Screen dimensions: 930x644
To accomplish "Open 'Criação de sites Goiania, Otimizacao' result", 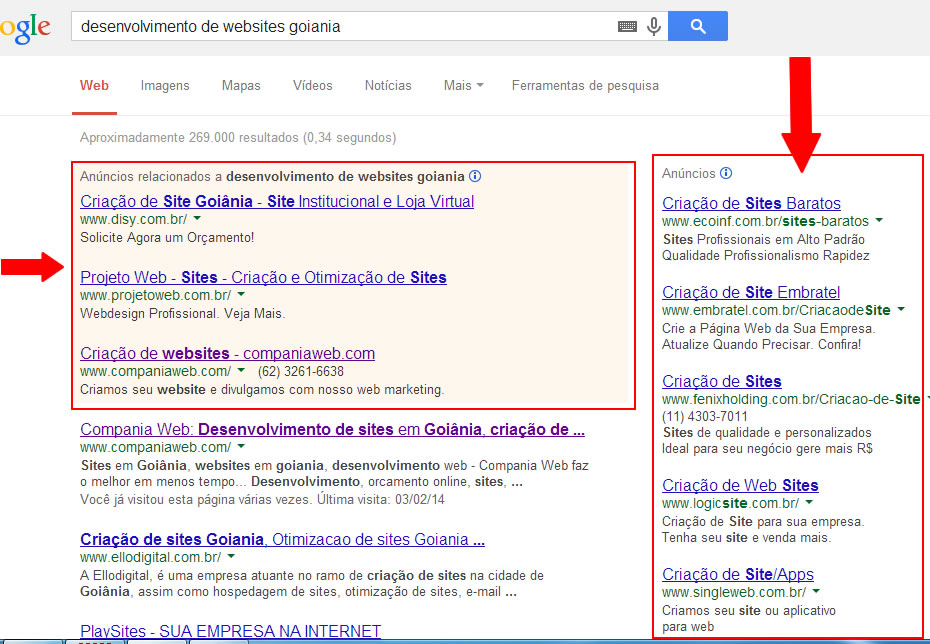I will tap(282, 540).
